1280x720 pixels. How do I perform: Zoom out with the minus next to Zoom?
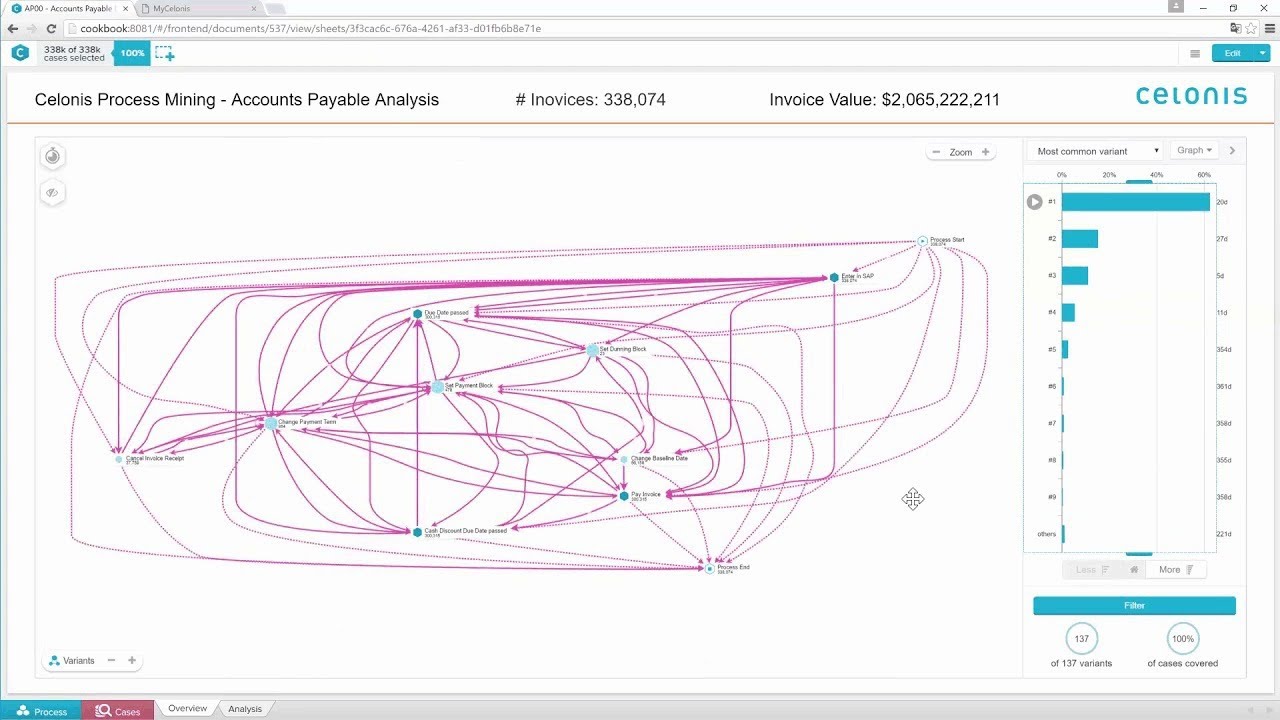(x=936, y=152)
